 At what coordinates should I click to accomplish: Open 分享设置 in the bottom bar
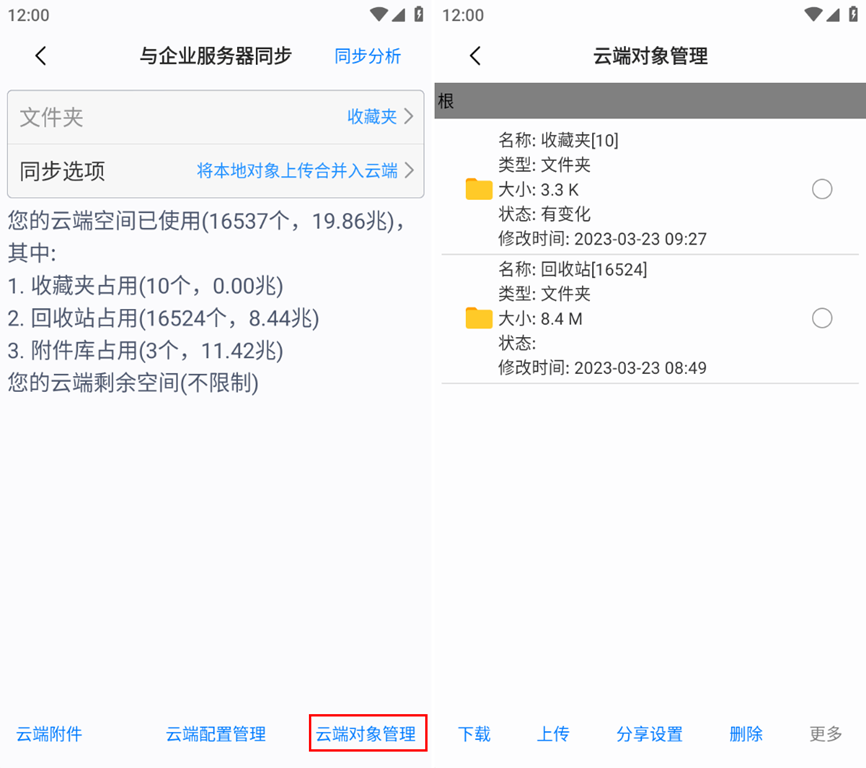click(649, 734)
